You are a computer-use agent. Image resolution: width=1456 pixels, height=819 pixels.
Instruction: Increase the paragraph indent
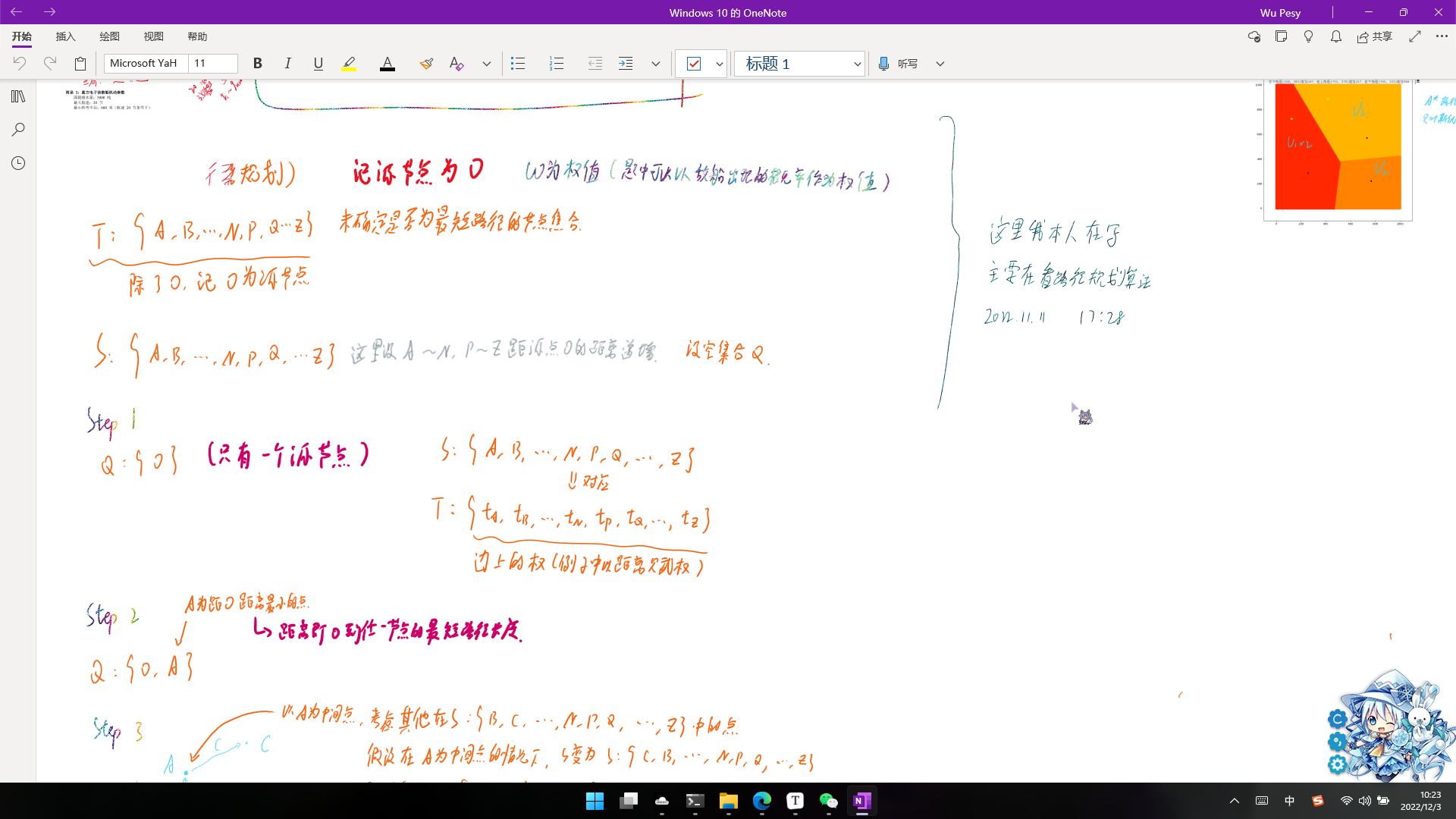point(626,64)
